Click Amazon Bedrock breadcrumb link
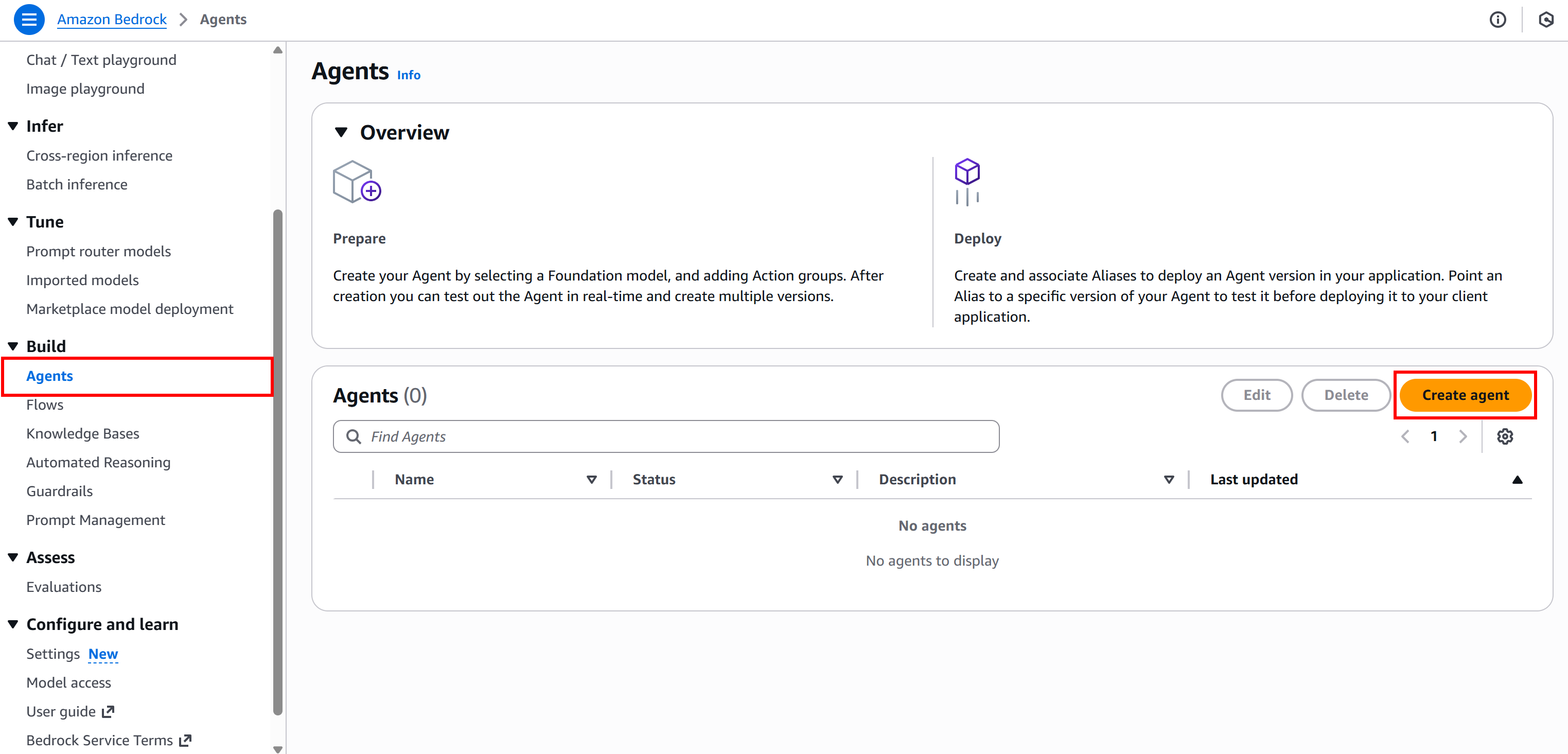 111,20
